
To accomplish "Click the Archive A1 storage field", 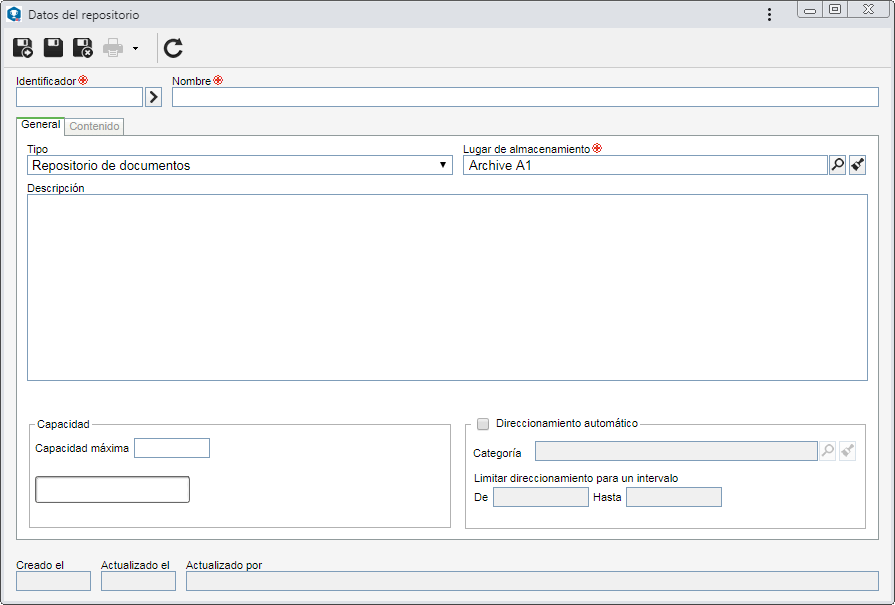I will pos(645,165).
